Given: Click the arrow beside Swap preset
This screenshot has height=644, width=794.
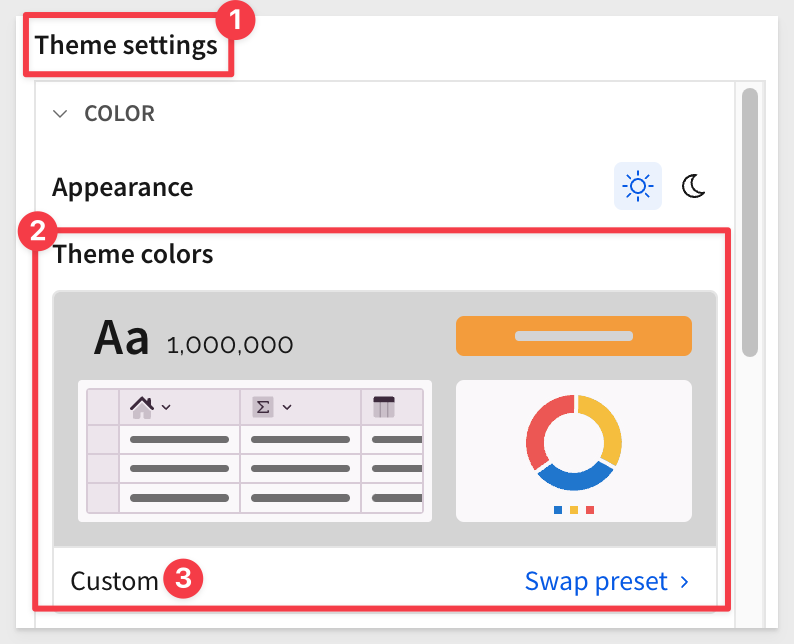Looking at the screenshot, I should 685,582.
